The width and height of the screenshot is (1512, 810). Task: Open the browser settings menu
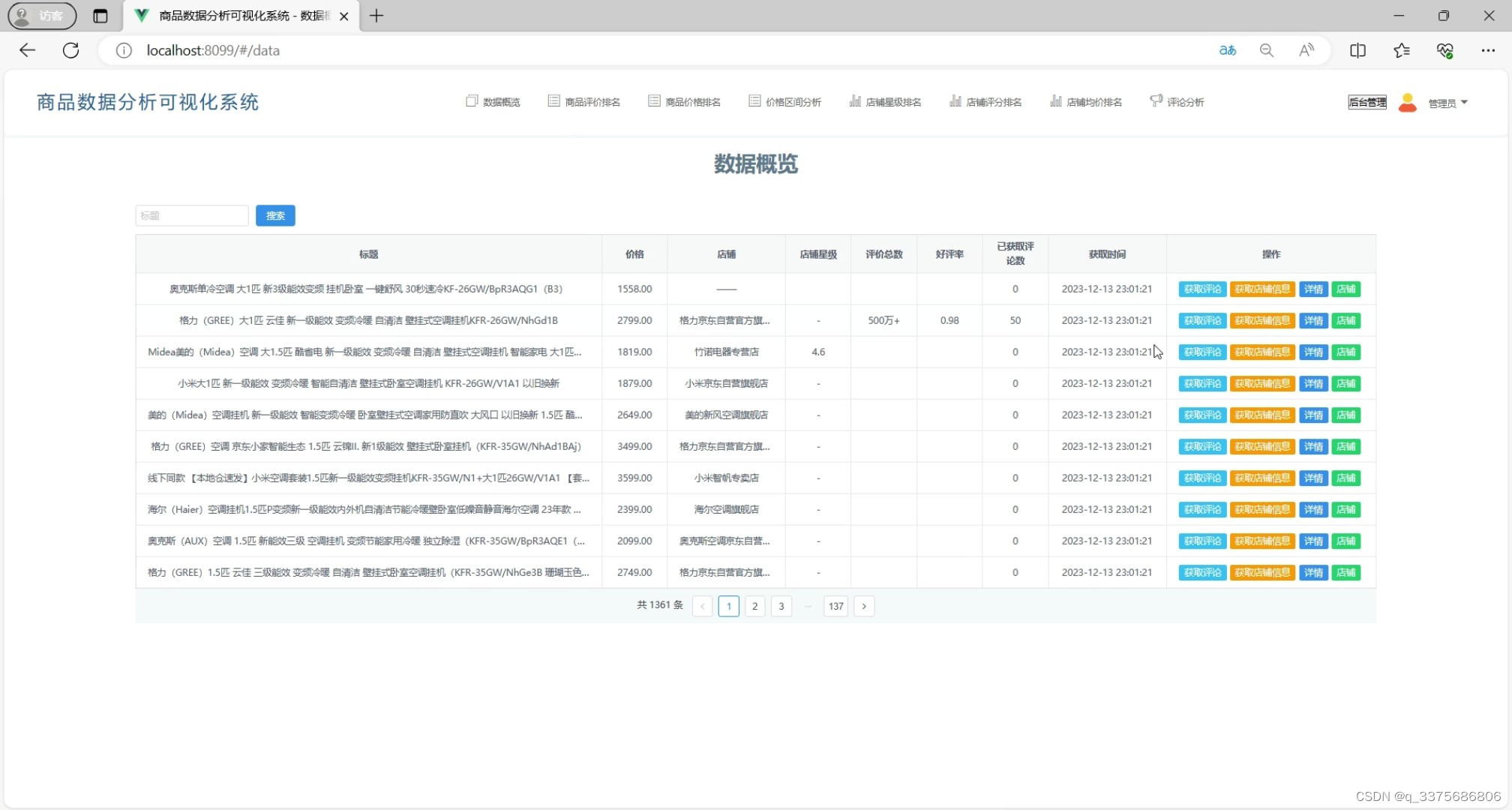[x=1489, y=50]
